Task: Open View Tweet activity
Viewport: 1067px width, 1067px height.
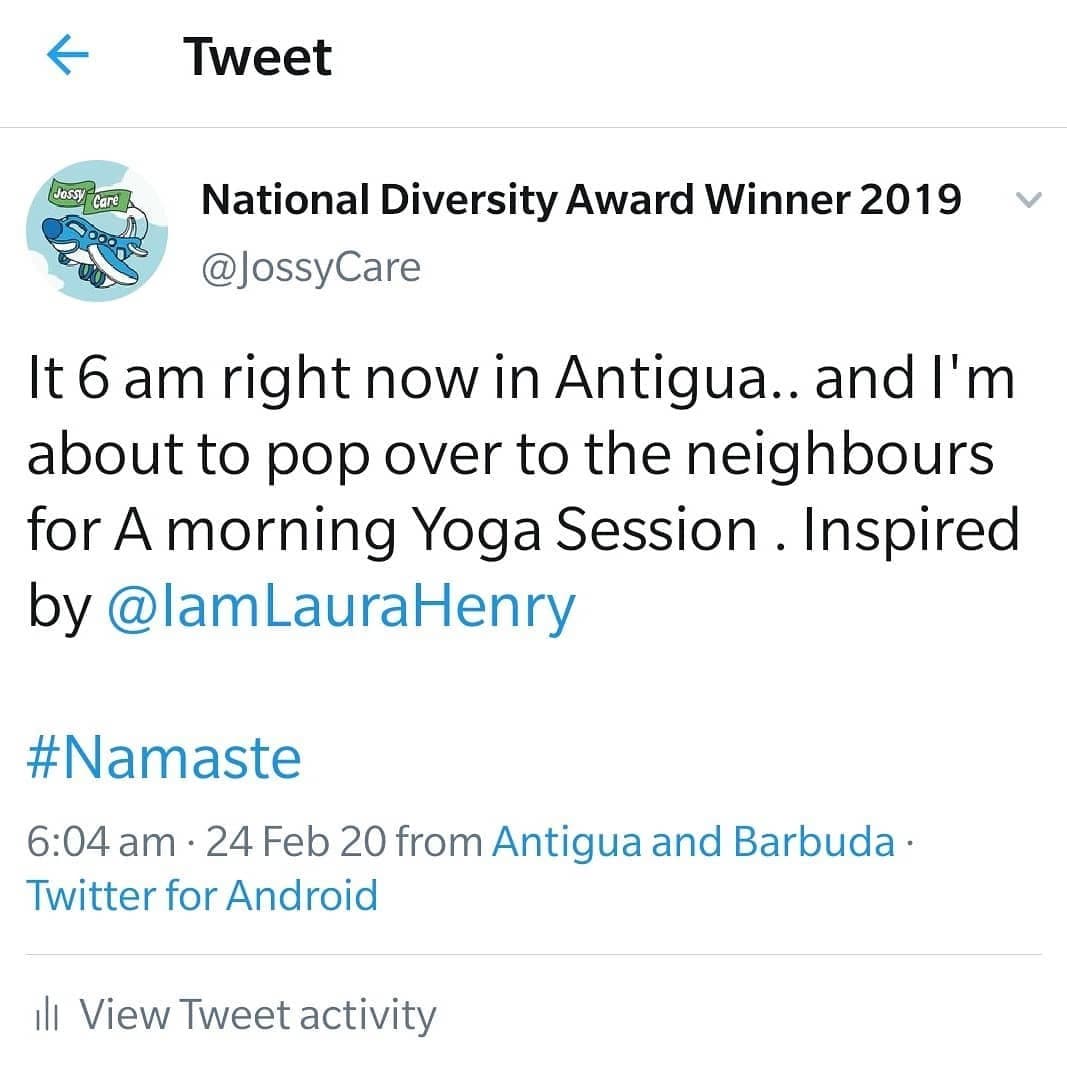Action: [x=235, y=1015]
